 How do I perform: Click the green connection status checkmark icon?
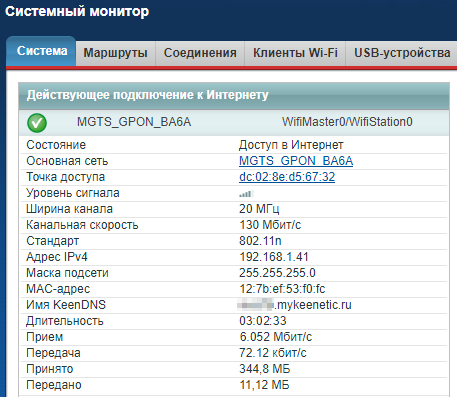(37, 123)
